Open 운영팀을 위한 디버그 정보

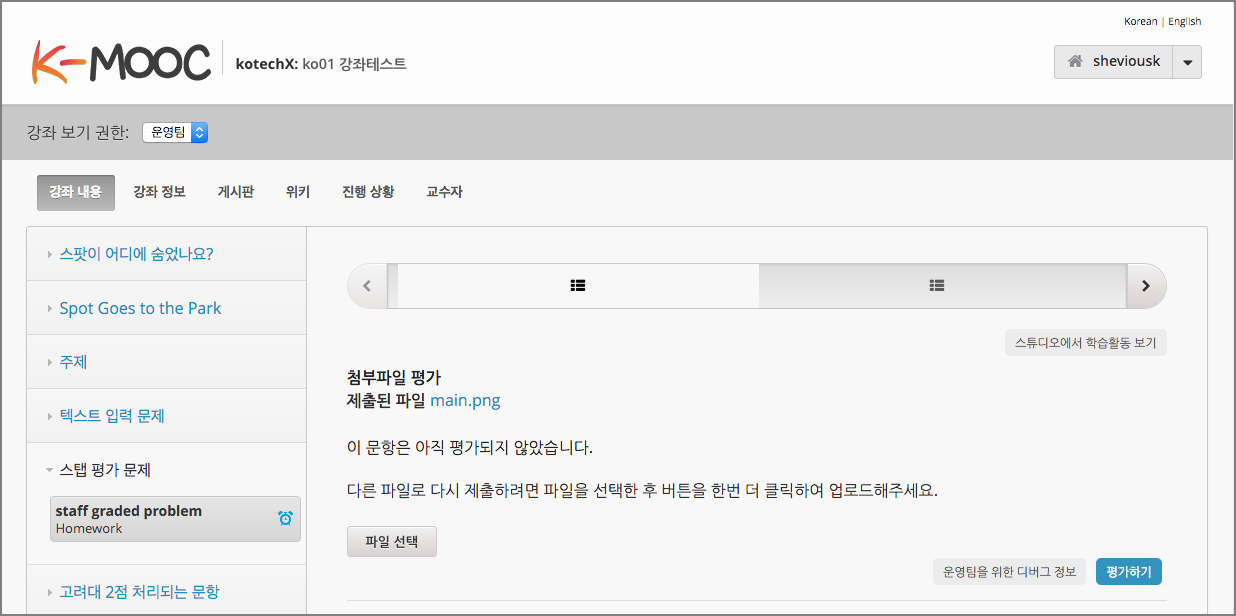(1009, 572)
